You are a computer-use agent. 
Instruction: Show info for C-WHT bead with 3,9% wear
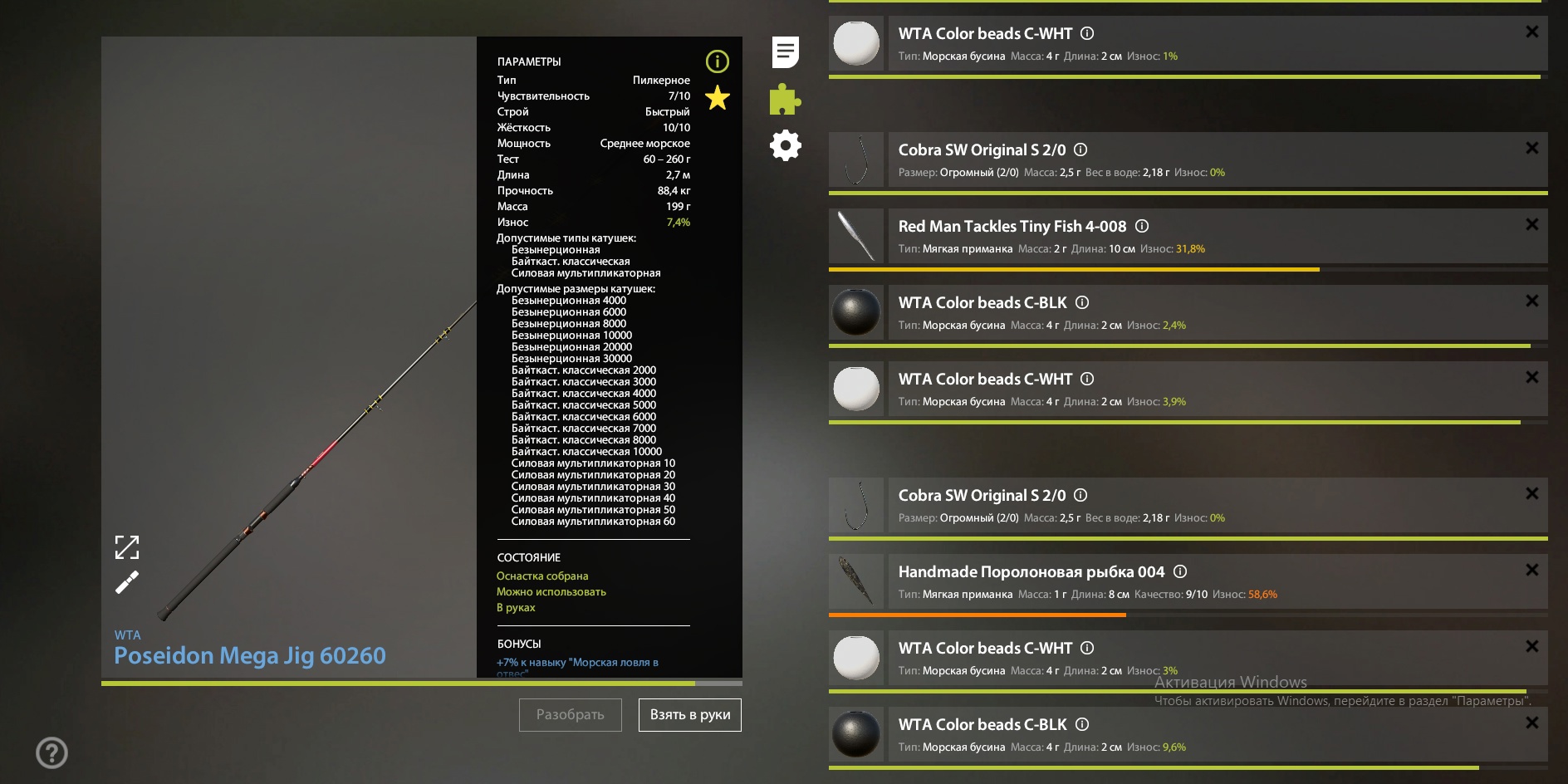click(x=1087, y=379)
